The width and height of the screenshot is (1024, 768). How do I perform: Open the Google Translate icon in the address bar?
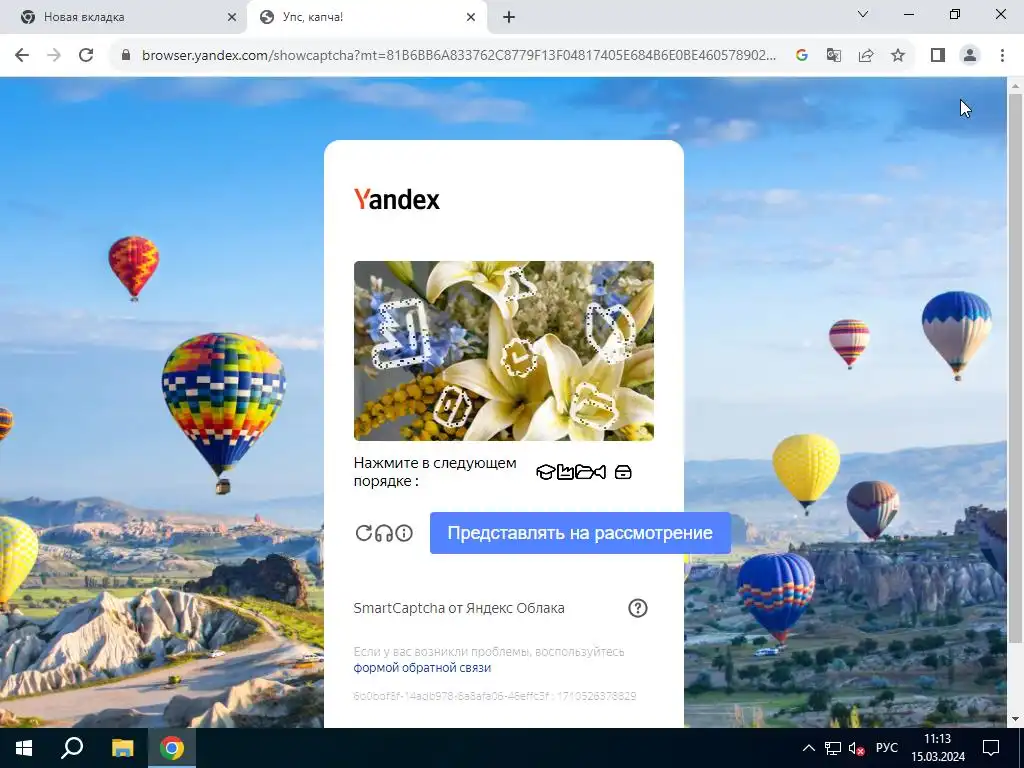(x=833, y=55)
